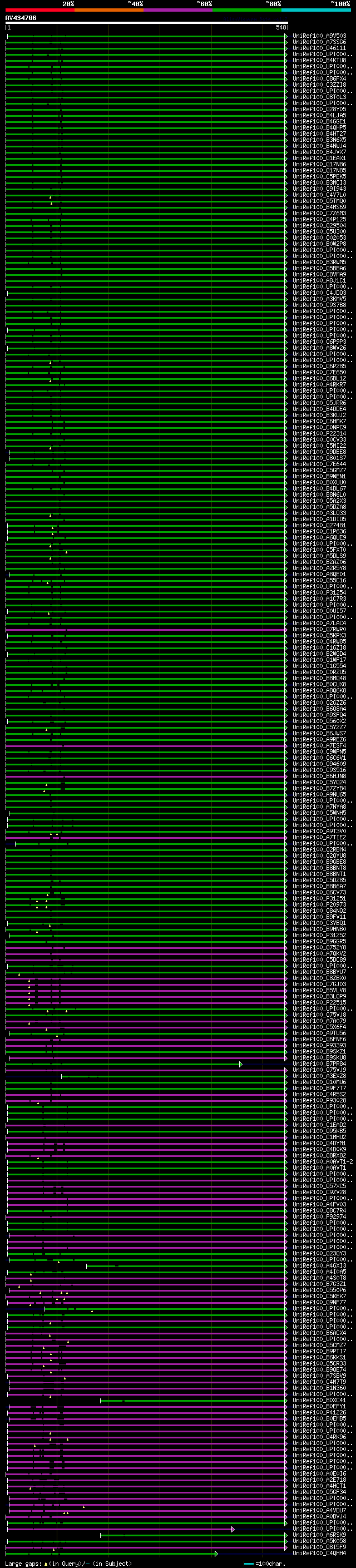356x1568 pixels.
Task: Select hit label UniRef100_Q8I5F9
Action: (319, 1547)
